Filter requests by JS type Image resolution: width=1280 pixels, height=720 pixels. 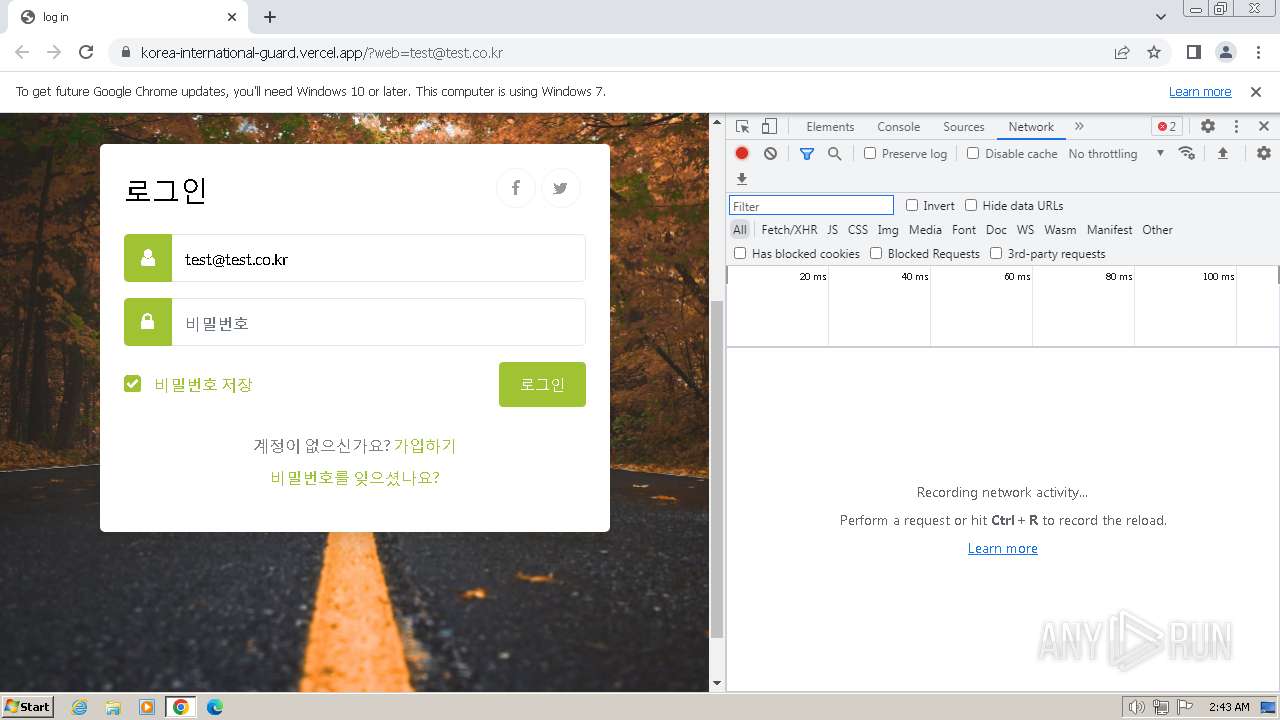pos(832,229)
